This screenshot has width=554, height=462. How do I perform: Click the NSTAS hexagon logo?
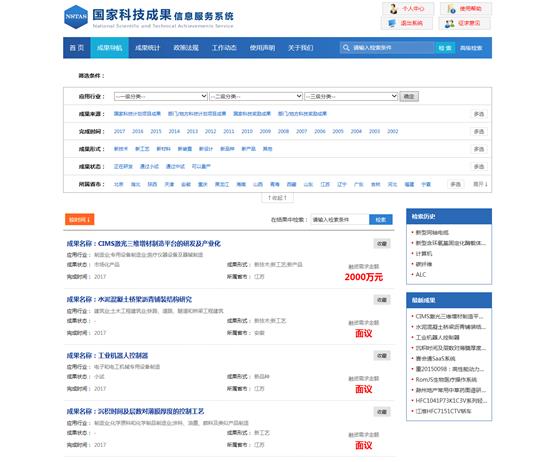pyautogui.click(x=76, y=17)
